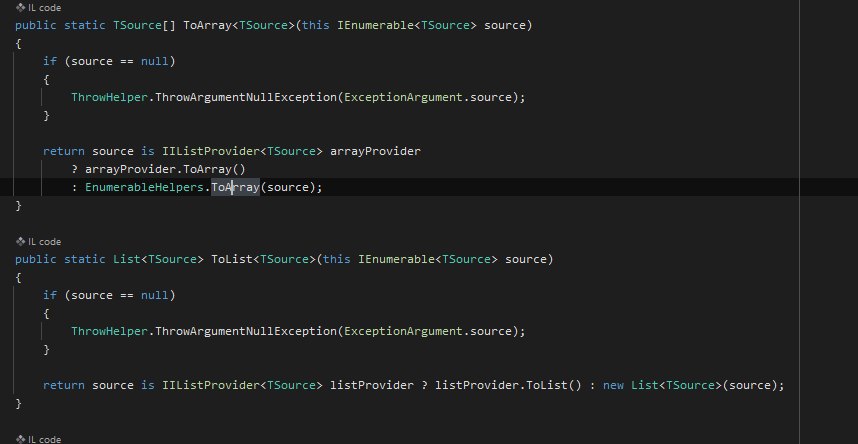
Task: Click ThrowHelper inside the ToArray method
Action: 109,97
